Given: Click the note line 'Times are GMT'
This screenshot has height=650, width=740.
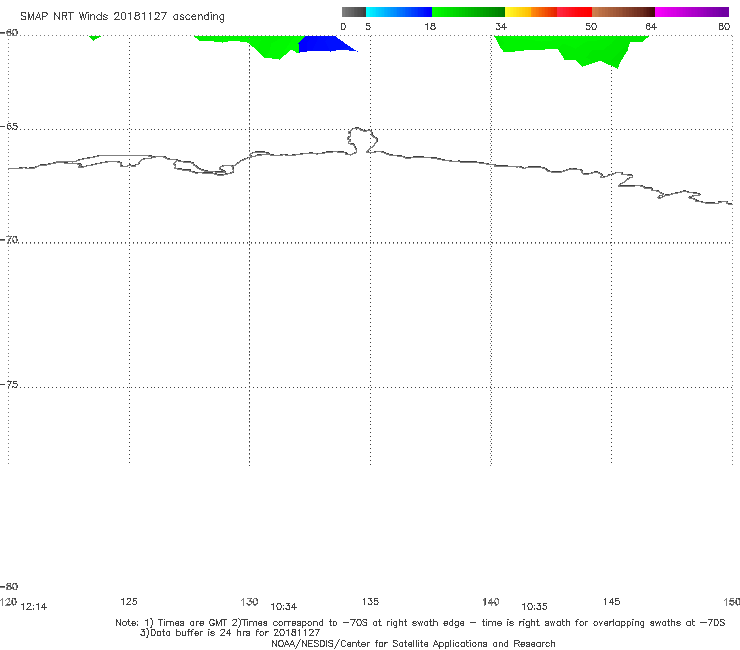Looking at the screenshot, I should (193, 623).
